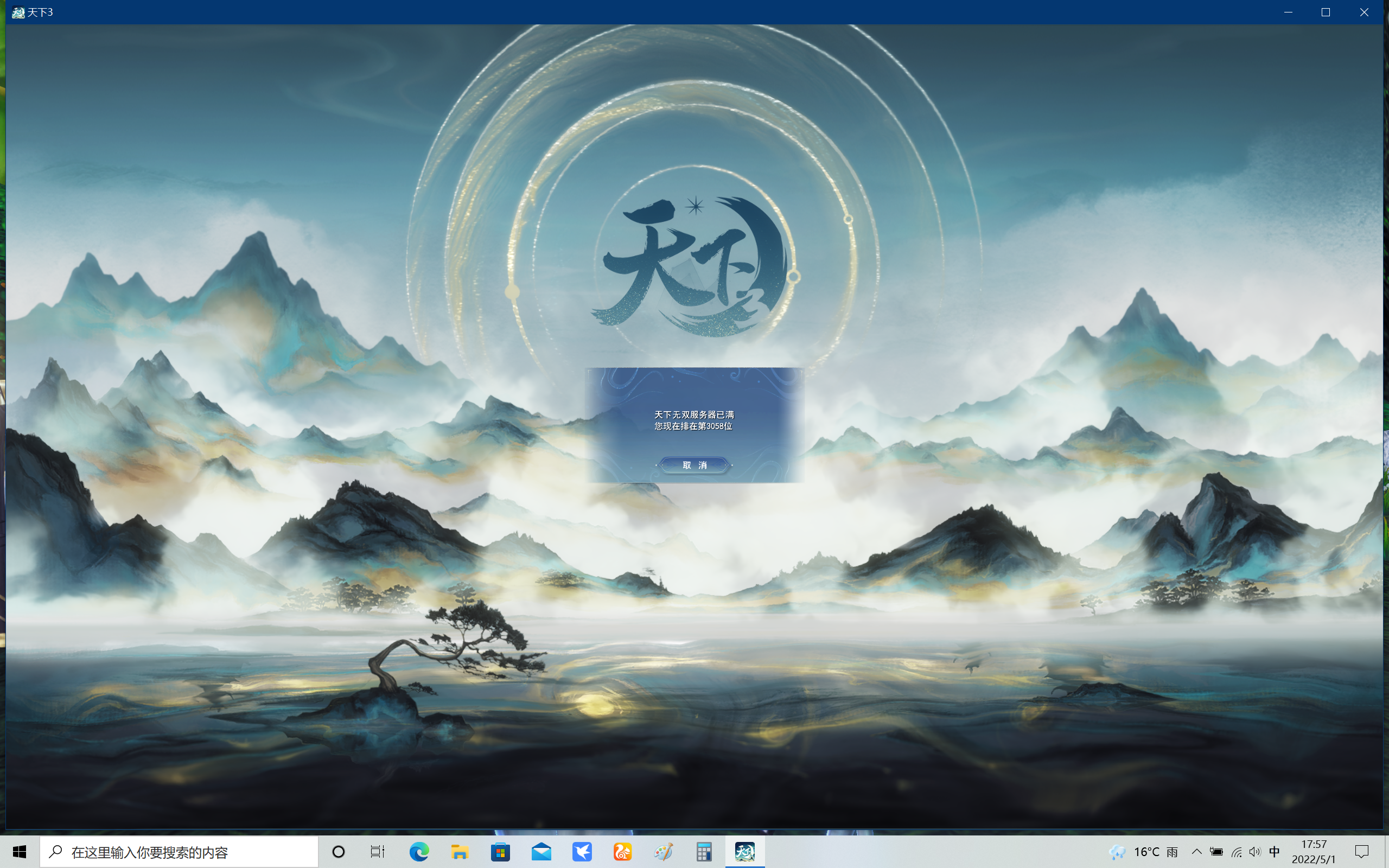This screenshot has width=1389, height=868.
Task: Switch input method via 中 indicator
Action: click(x=1274, y=852)
